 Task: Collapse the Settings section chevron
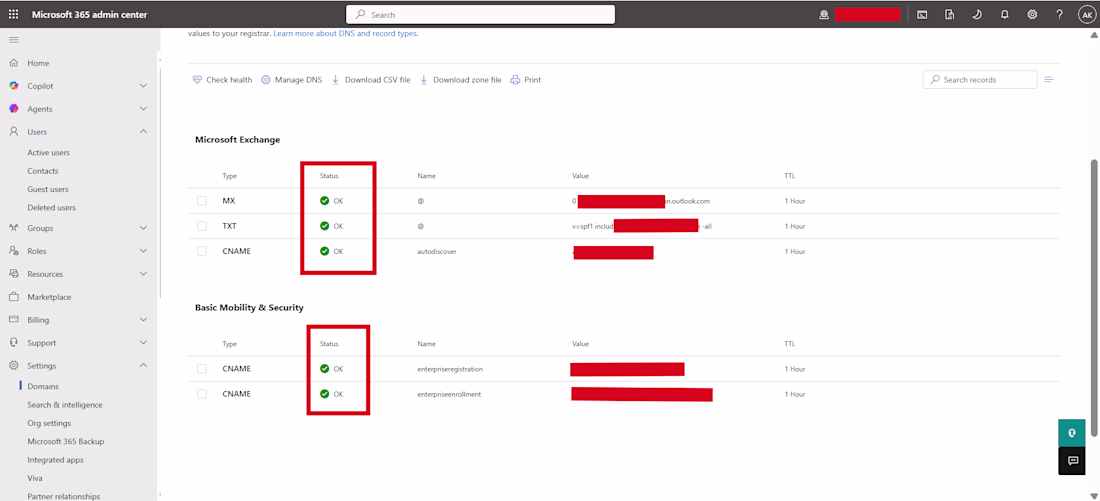[143, 366]
